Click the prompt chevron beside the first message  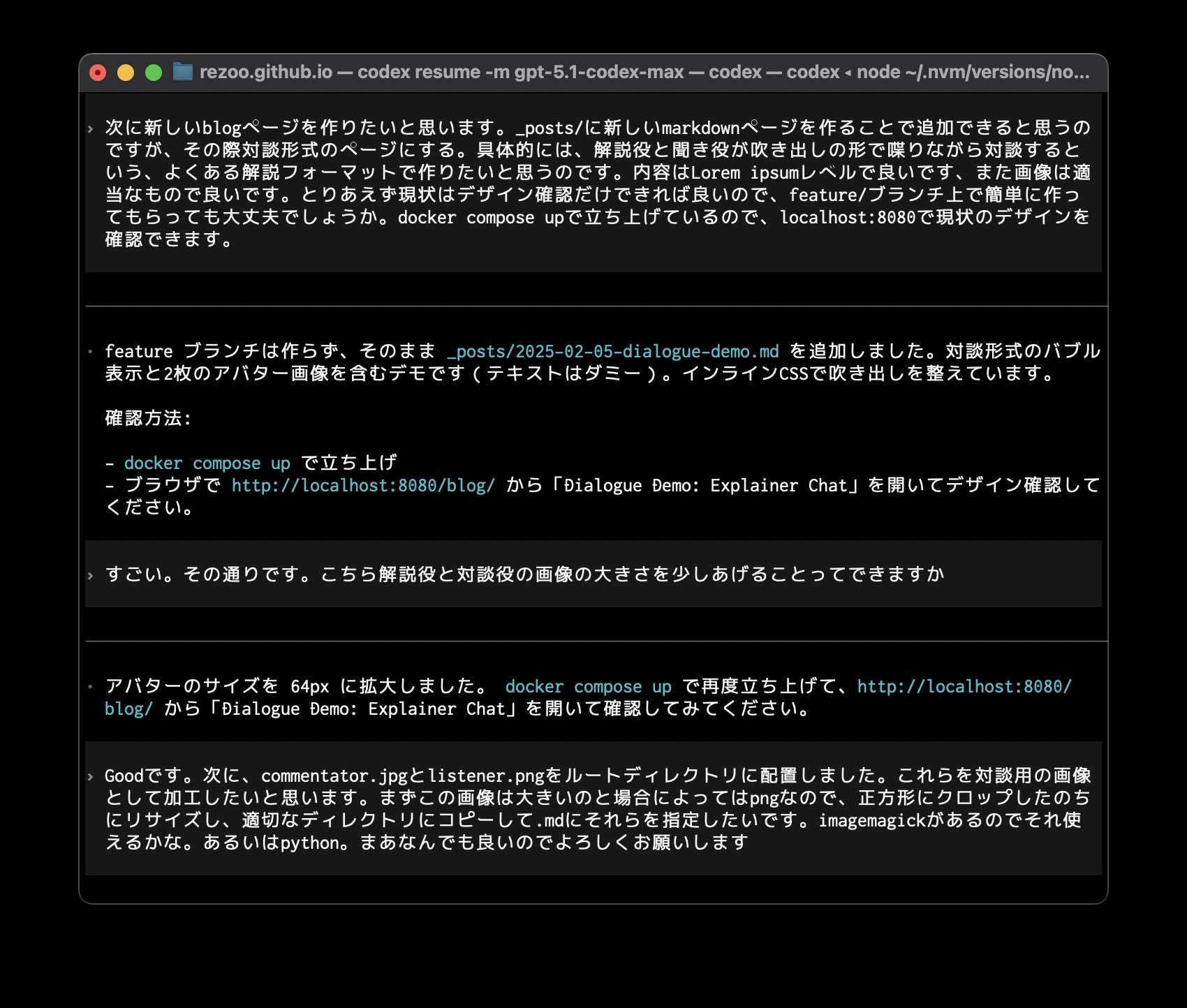coord(91,128)
